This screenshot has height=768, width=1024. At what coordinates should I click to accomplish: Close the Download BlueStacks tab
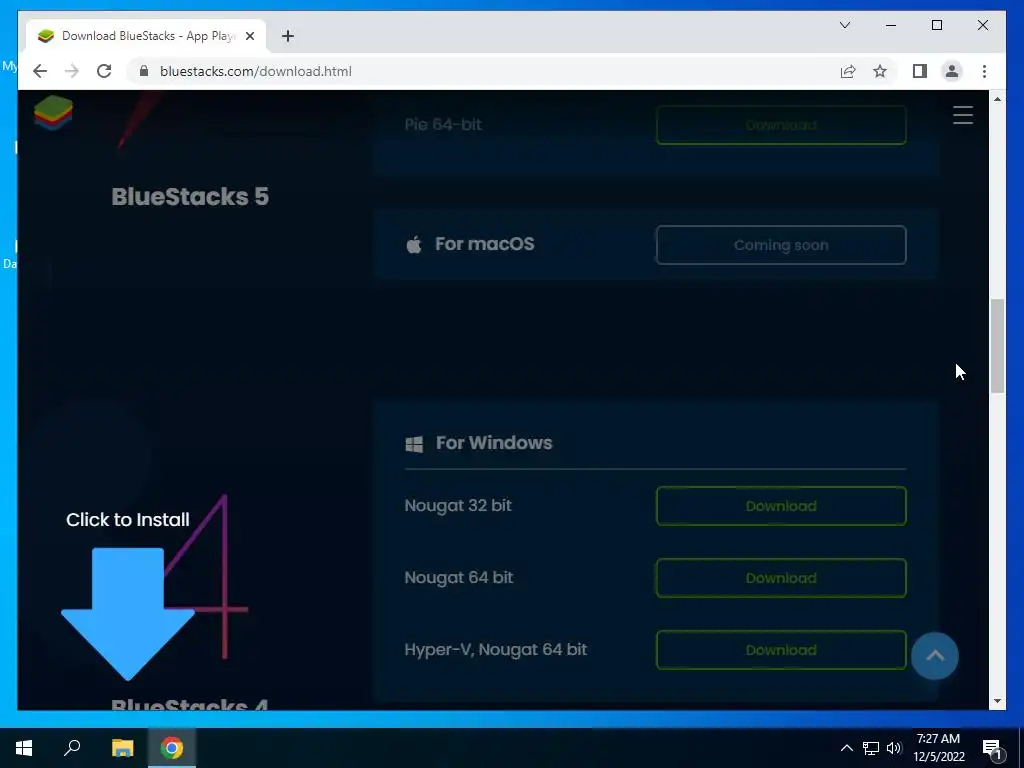click(x=249, y=36)
